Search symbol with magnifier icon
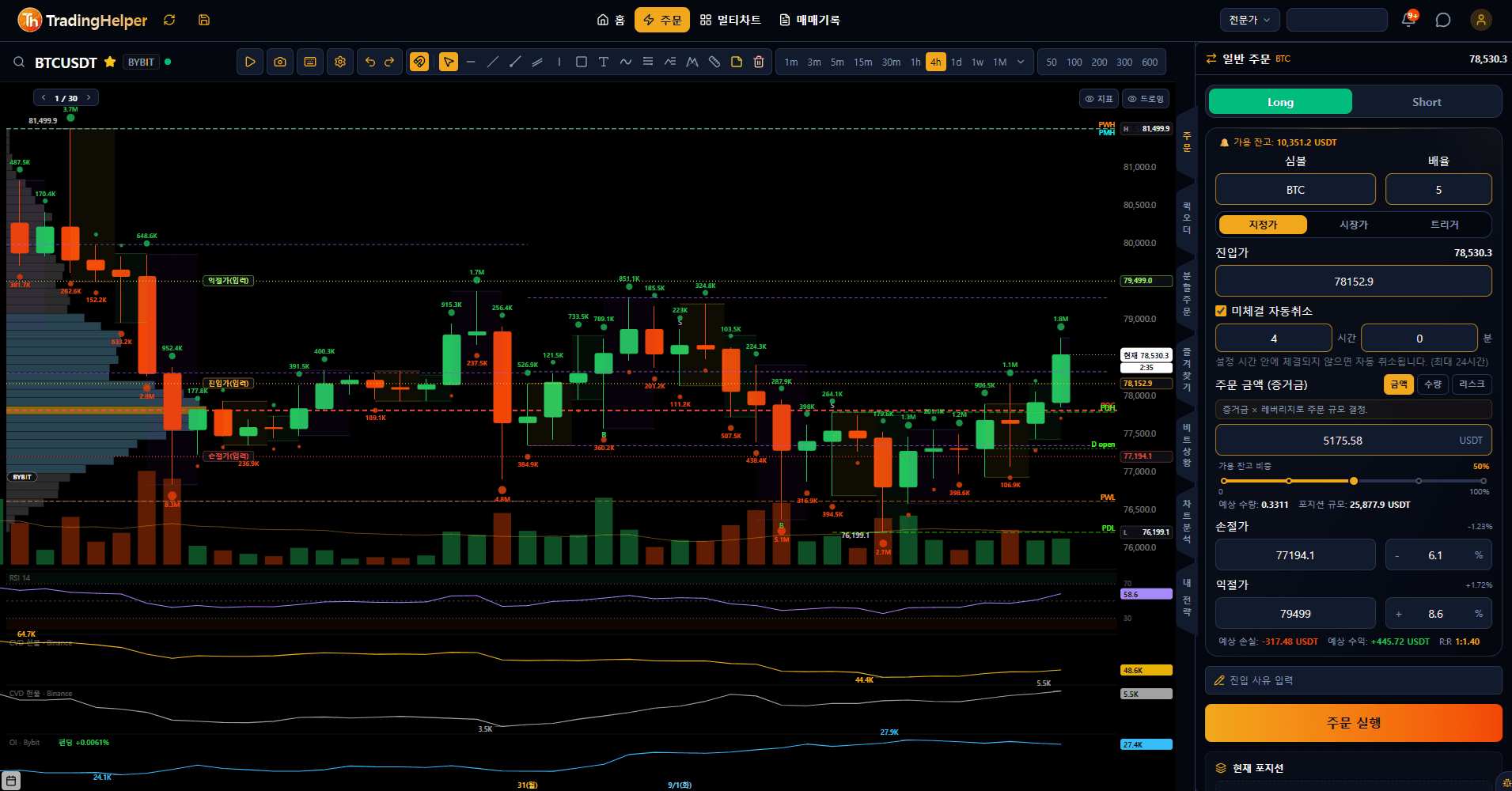Viewport: 1512px width, 791px height. coord(19,62)
